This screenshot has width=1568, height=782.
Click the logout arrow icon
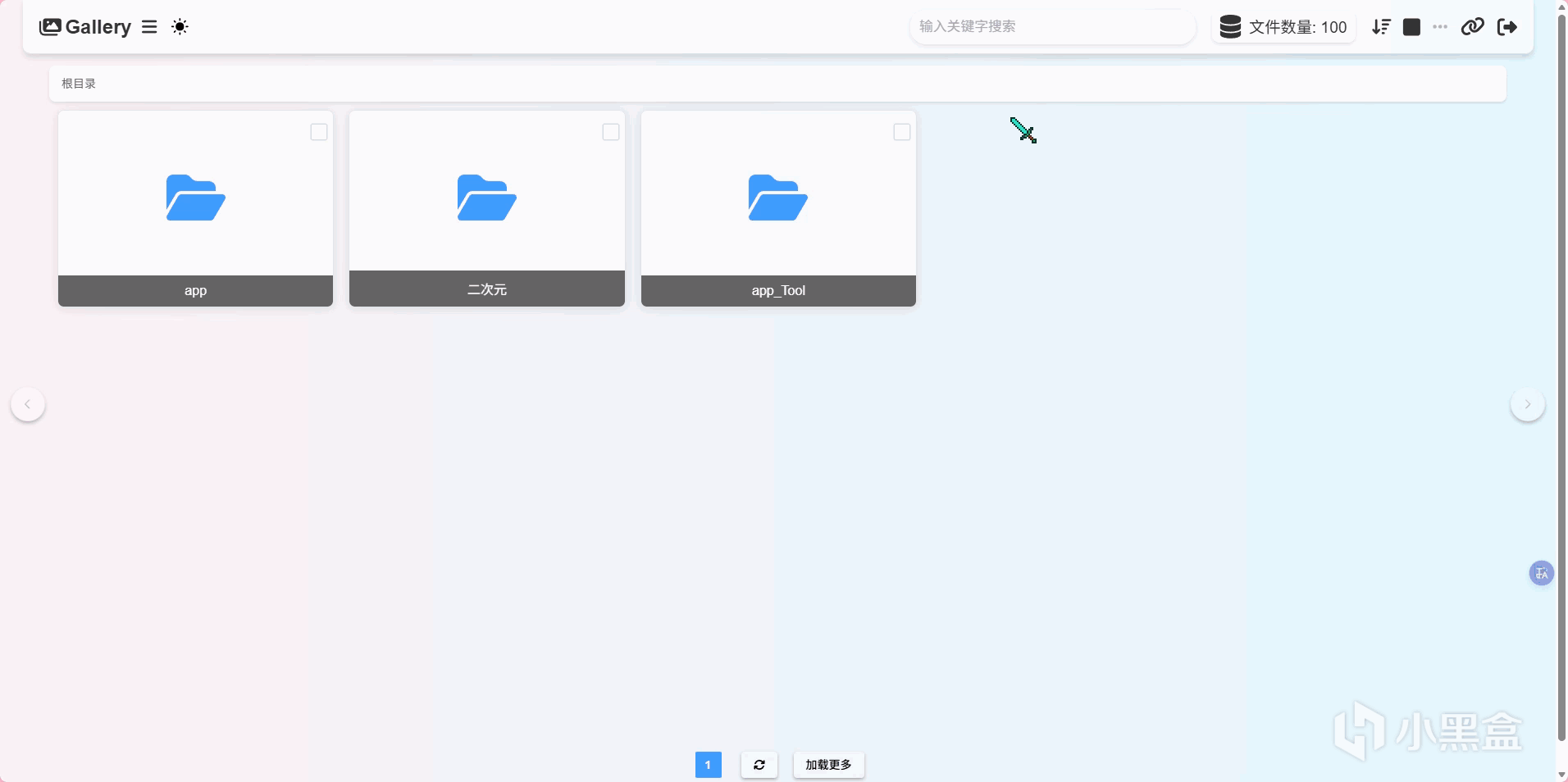pos(1507,27)
